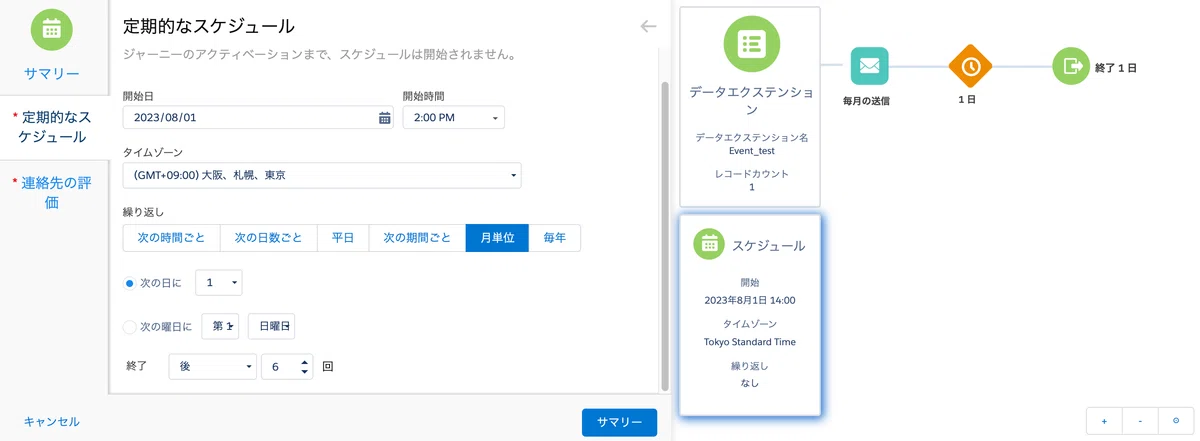Select the 次の日に radio button
Viewport: 1200px width, 441px height.
coord(129,284)
